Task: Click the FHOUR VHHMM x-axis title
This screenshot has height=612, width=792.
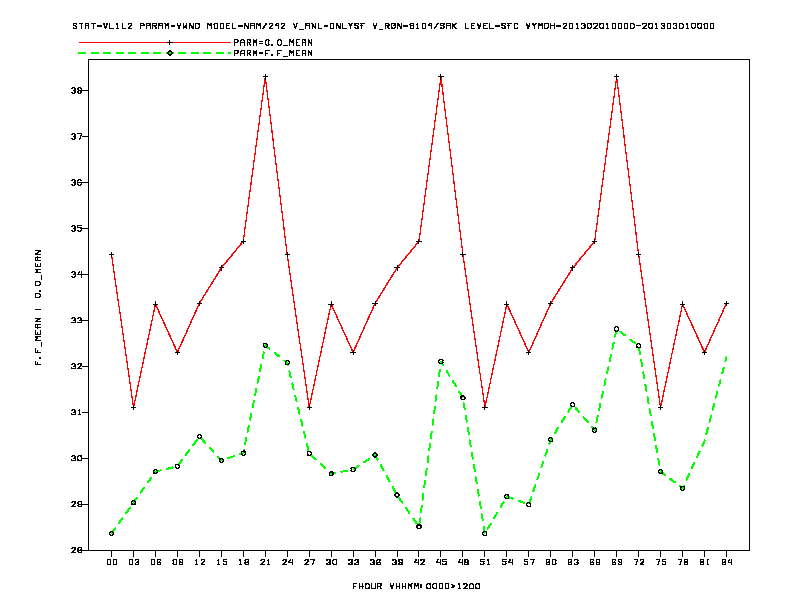Action: click(x=416, y=586)
